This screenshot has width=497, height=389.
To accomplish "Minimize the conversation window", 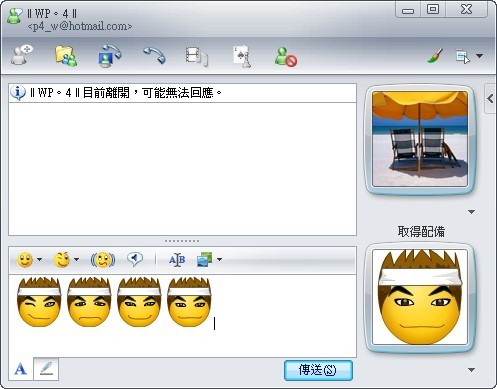I will point(408,10).
